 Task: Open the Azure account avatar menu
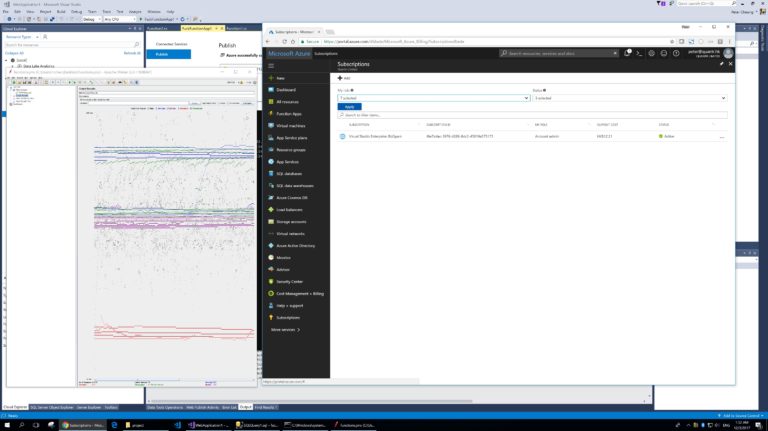728,53
